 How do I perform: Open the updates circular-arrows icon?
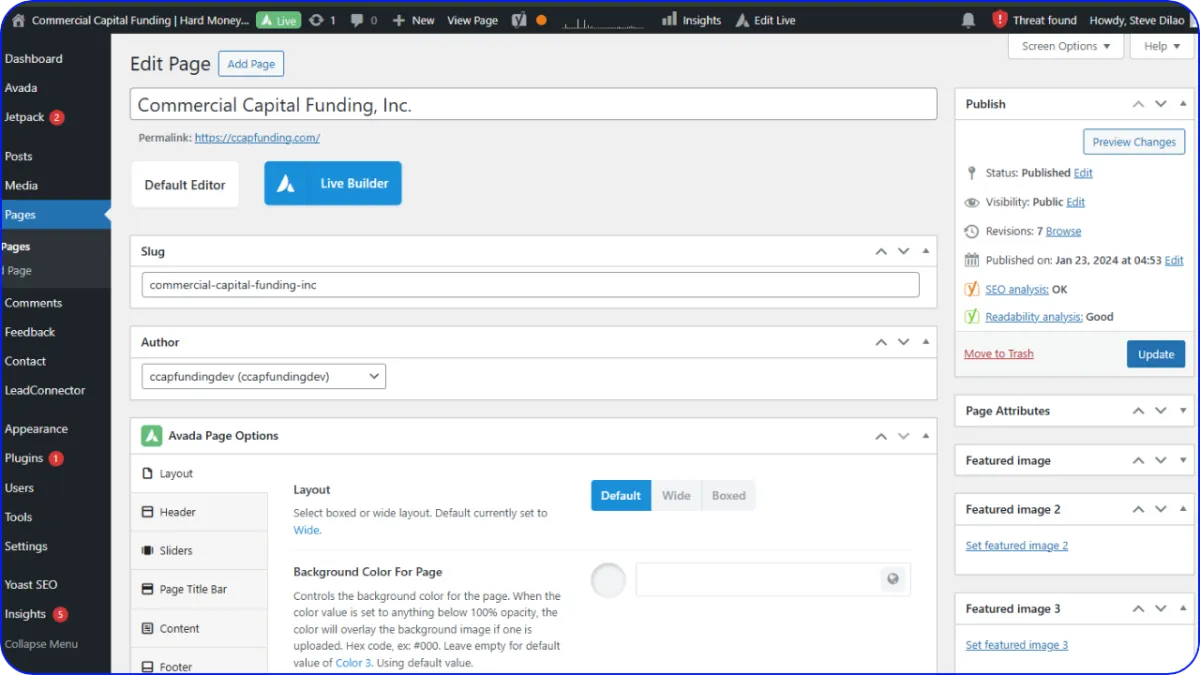coord(316,20)
